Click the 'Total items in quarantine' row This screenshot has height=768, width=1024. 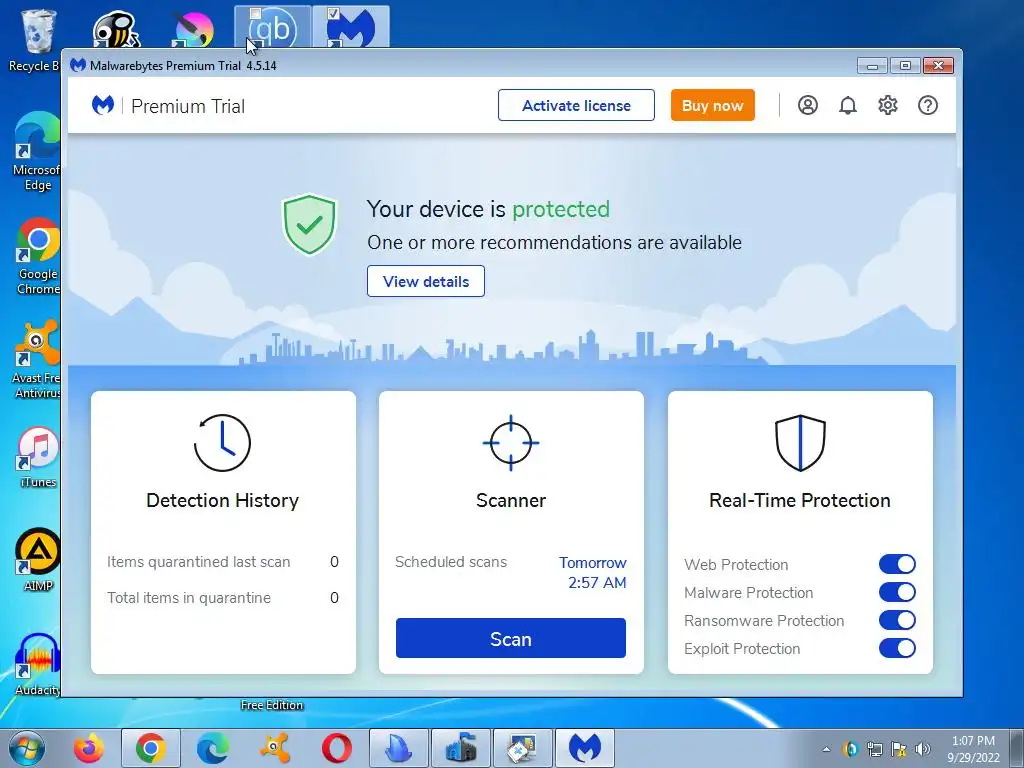point(223,598)
